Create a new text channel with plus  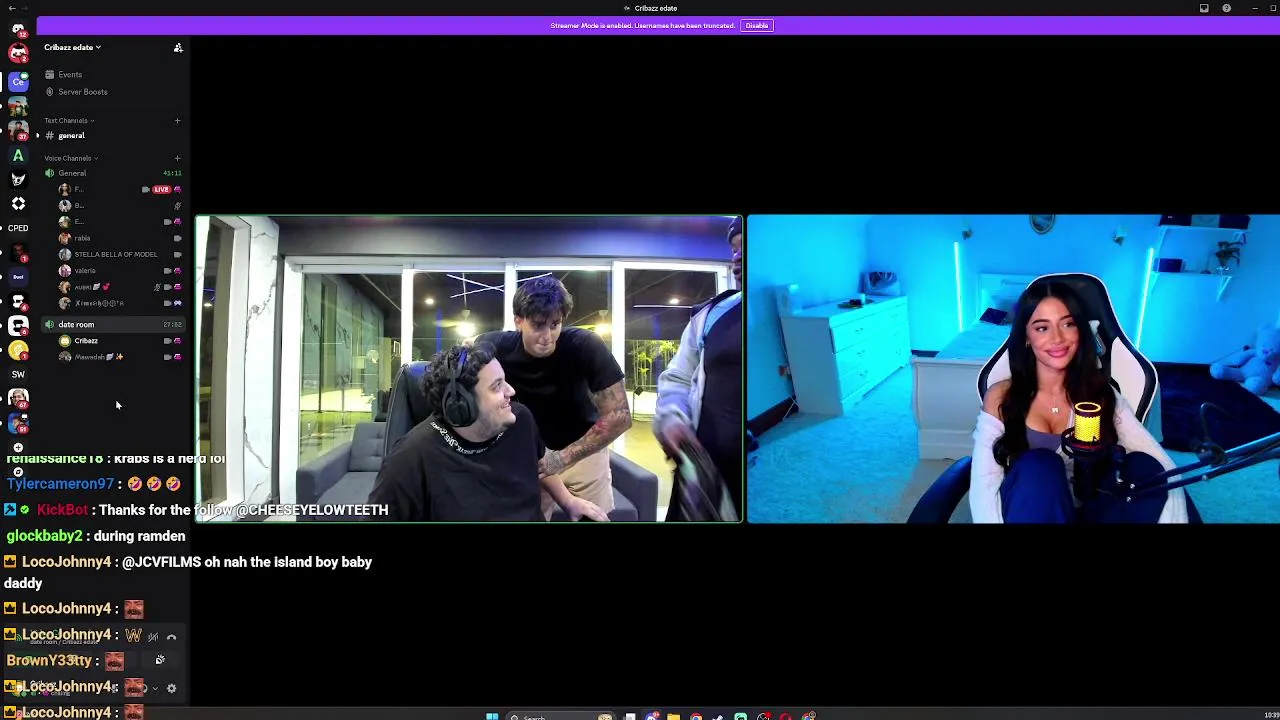pos(177,121)
